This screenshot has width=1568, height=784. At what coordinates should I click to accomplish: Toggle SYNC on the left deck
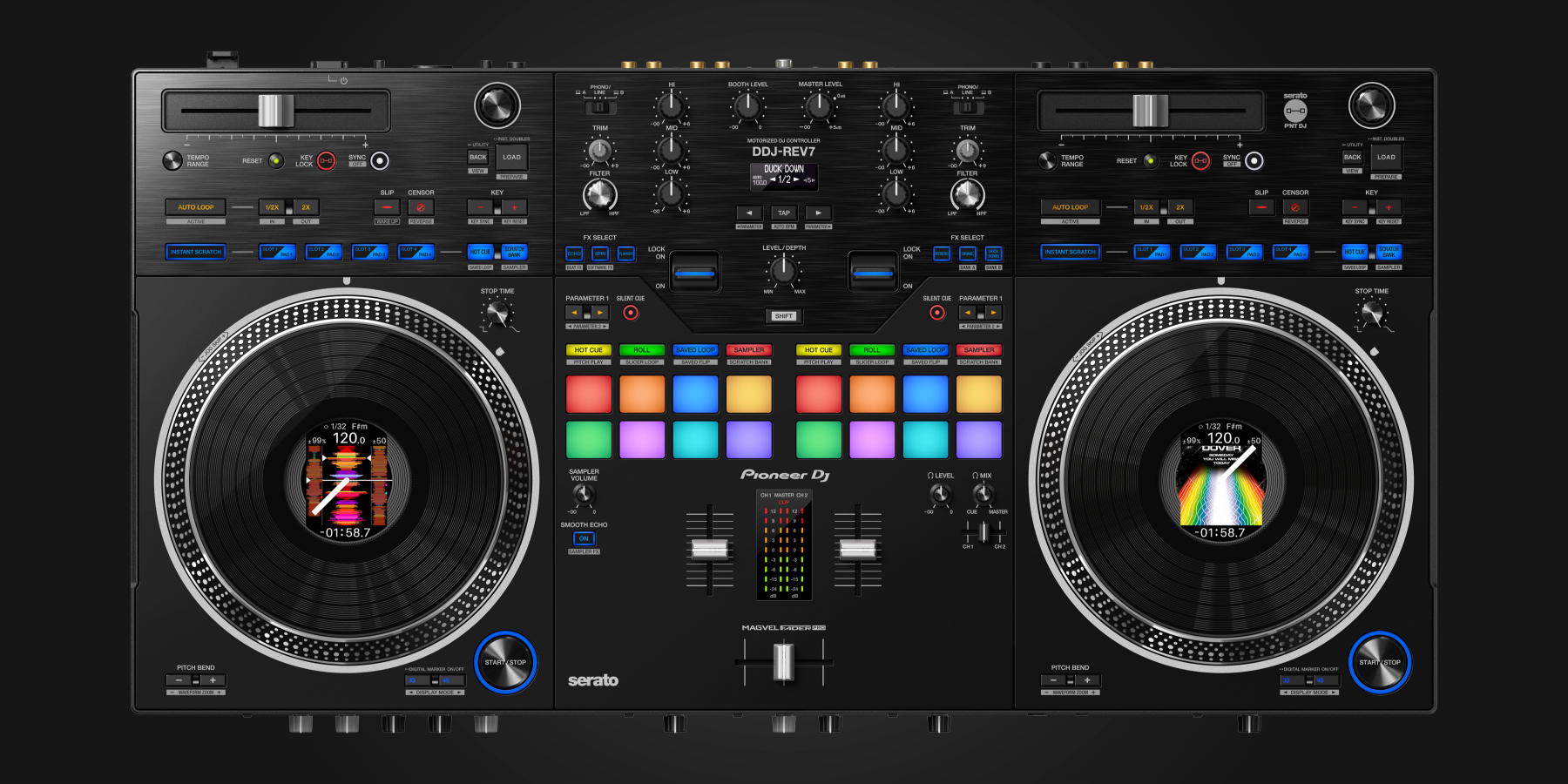(x=378, y=160)
